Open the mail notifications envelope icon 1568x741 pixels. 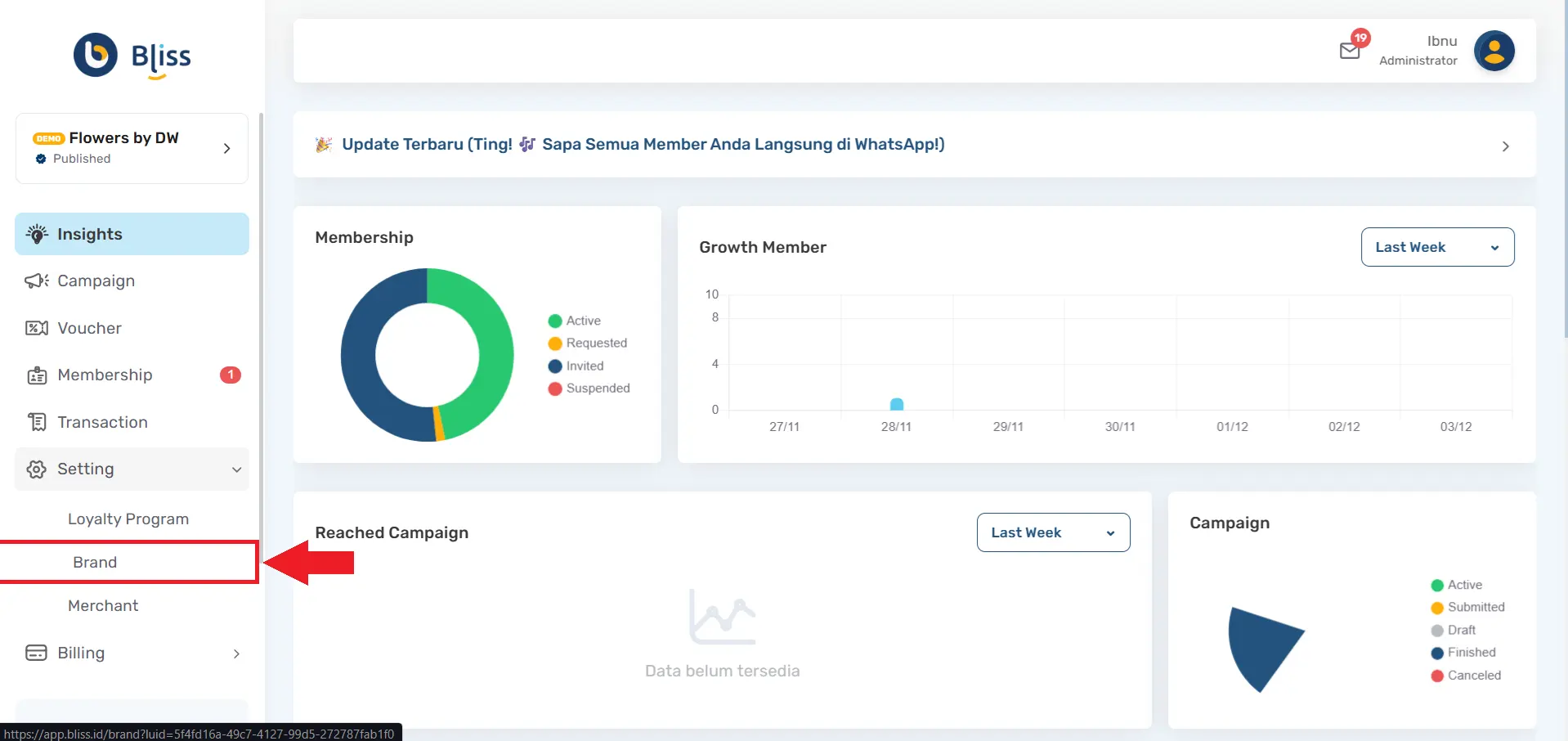pyautogui.click(x=1350, y=51)
